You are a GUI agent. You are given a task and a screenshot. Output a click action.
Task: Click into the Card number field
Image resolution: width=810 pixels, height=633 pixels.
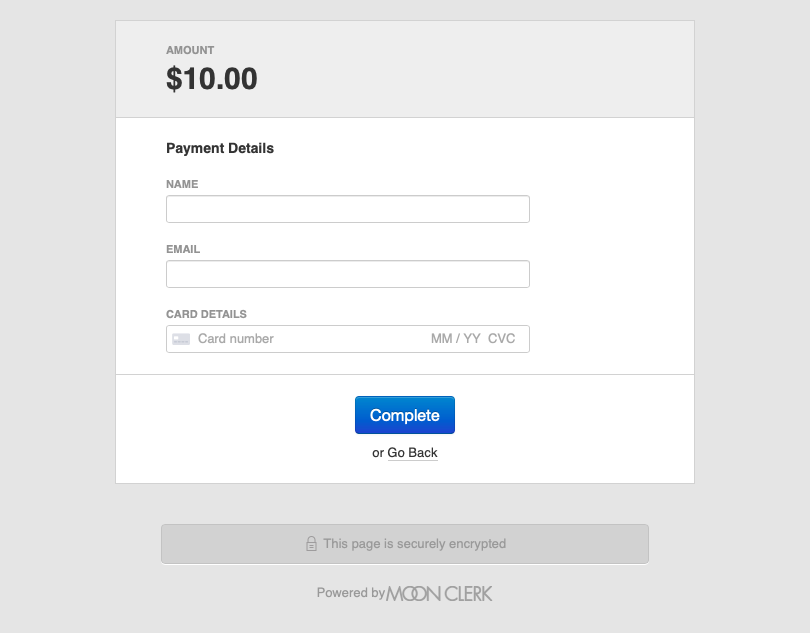click(300, 339)
